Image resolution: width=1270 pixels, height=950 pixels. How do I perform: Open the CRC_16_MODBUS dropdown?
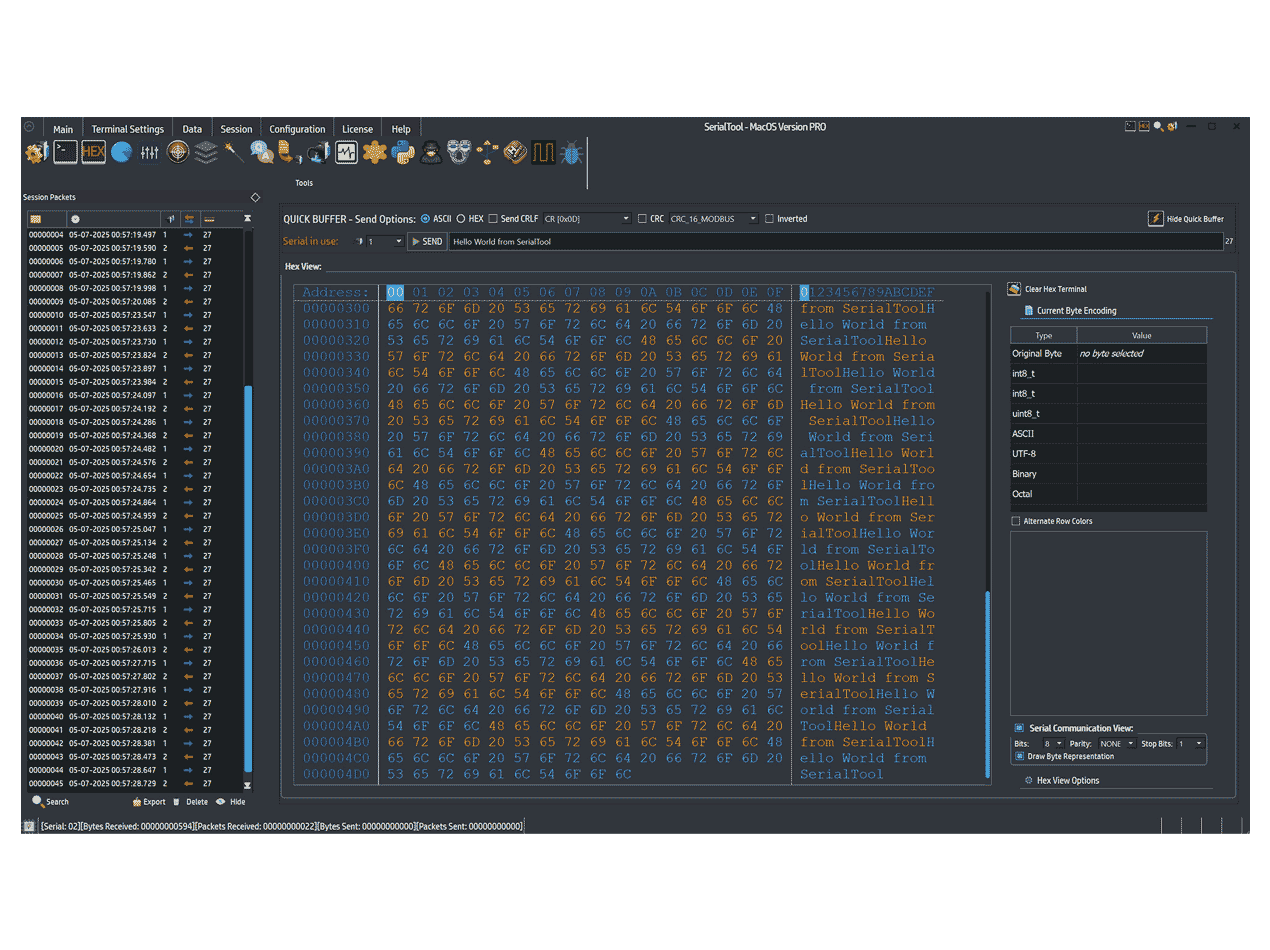(713, 218)
